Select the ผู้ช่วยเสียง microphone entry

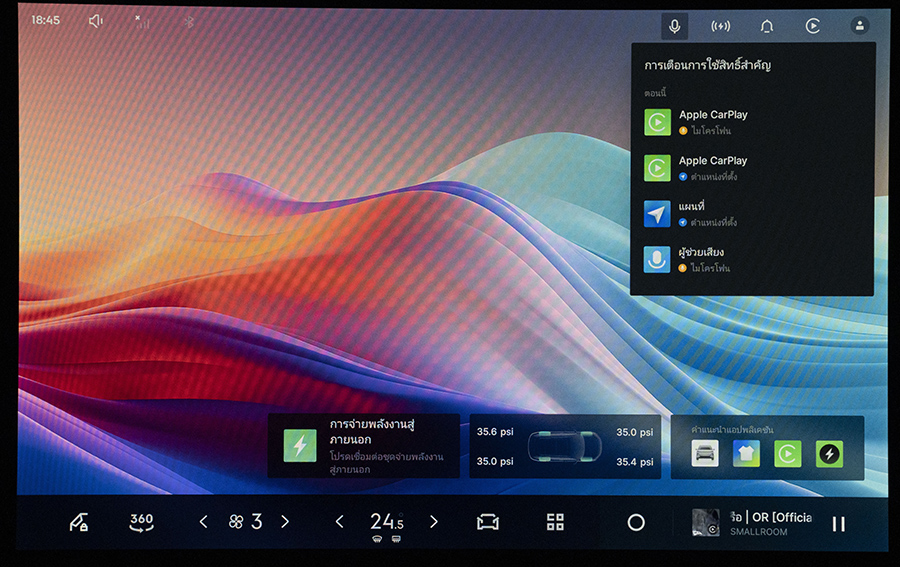tap(752, 259)
